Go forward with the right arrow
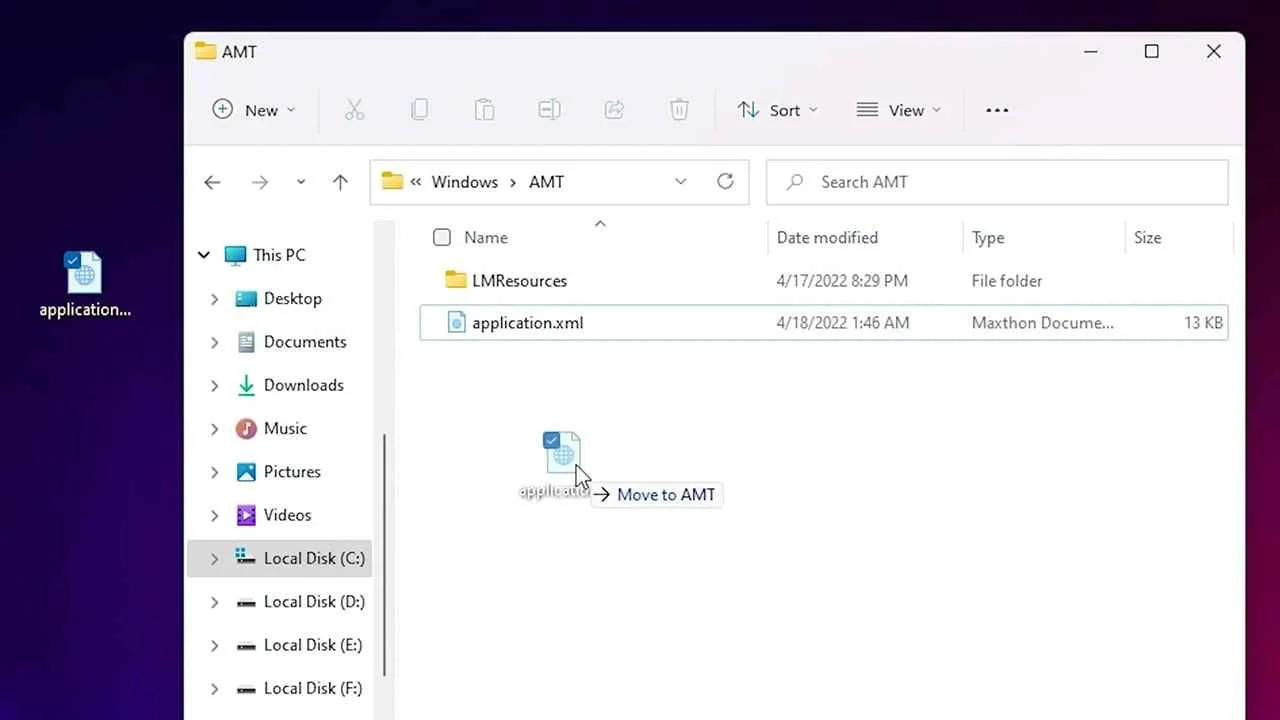The image size is (1280, 720). click(x=260, y=182)
